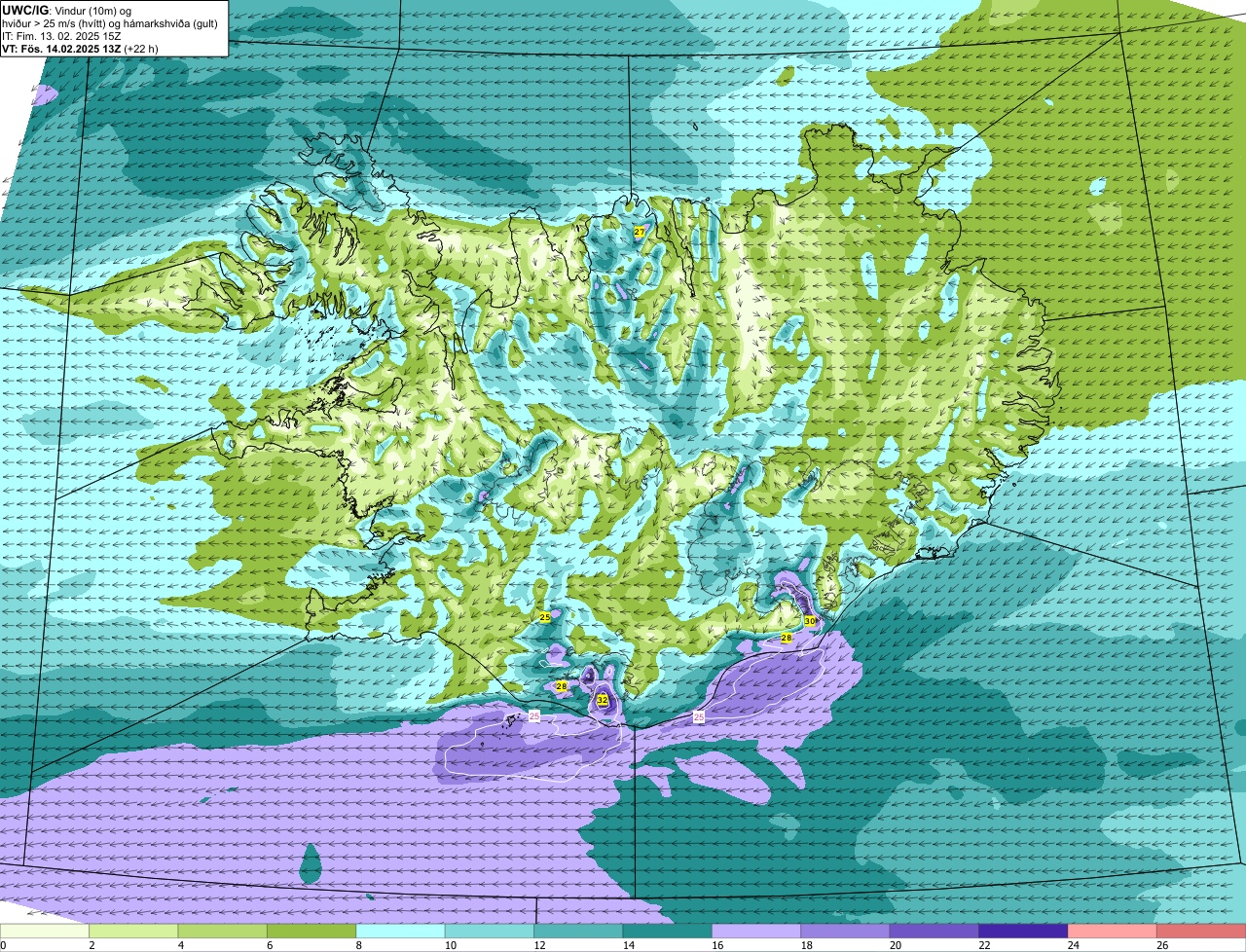Screen dimensions: 1246x952
Task: Click the '22' legend scale label
Action: (983, 945)
